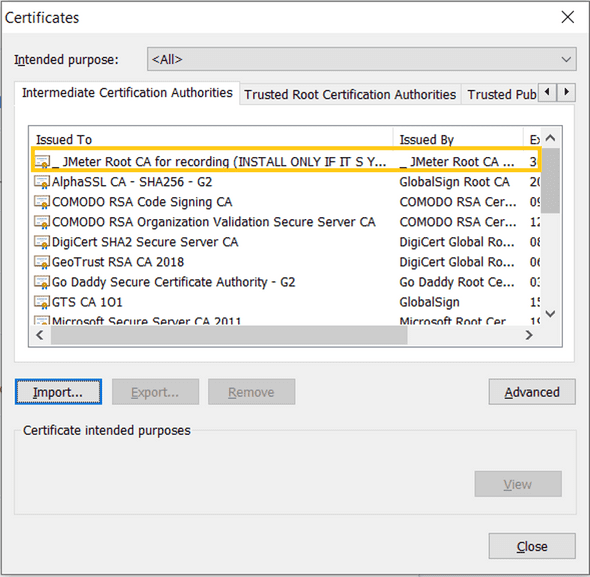Image resolution: width=590 pixels, height=577 pixels.
Task: Select 'DigiCert SHA2 Secure Server CA' entry
Action: (286, 242)
